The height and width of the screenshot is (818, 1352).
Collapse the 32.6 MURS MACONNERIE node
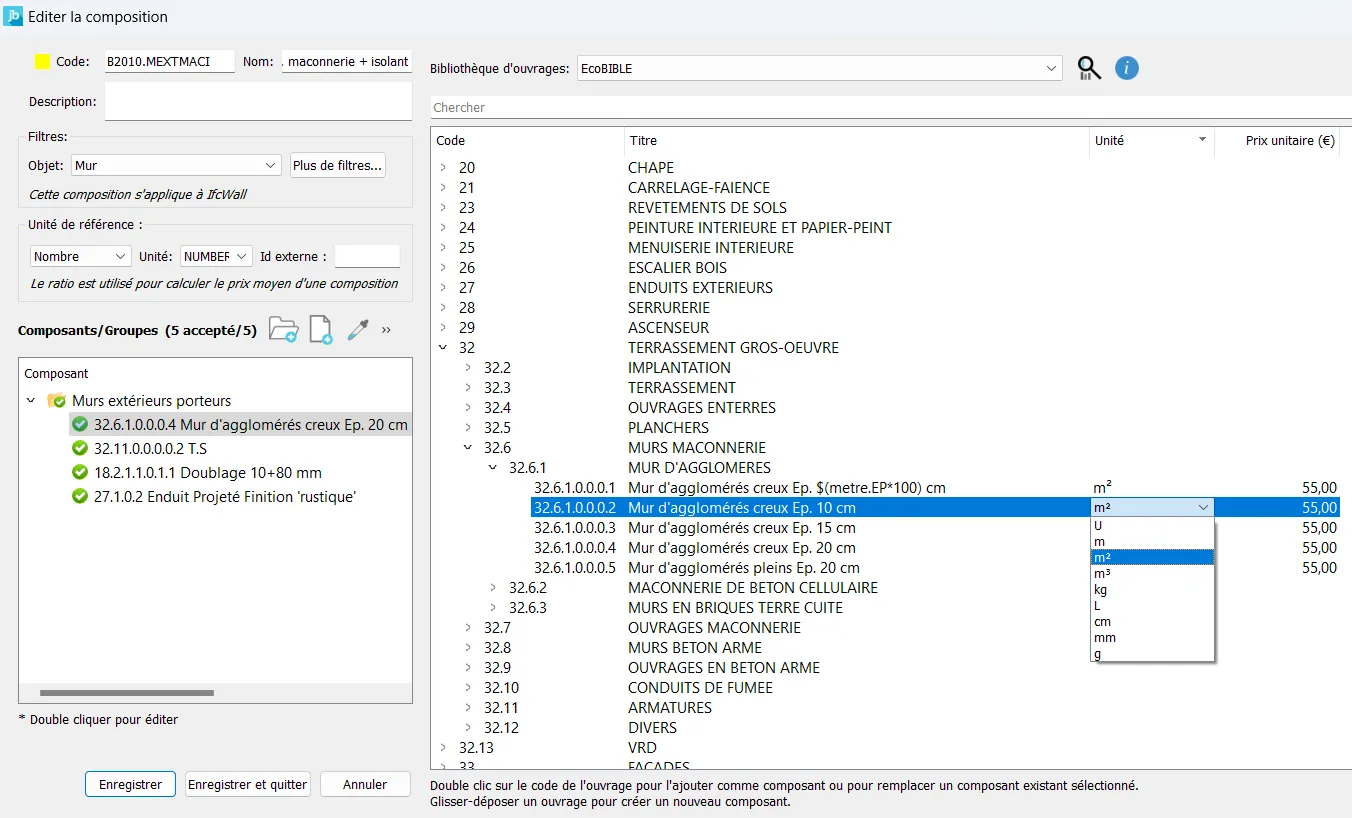click(468, 448)
